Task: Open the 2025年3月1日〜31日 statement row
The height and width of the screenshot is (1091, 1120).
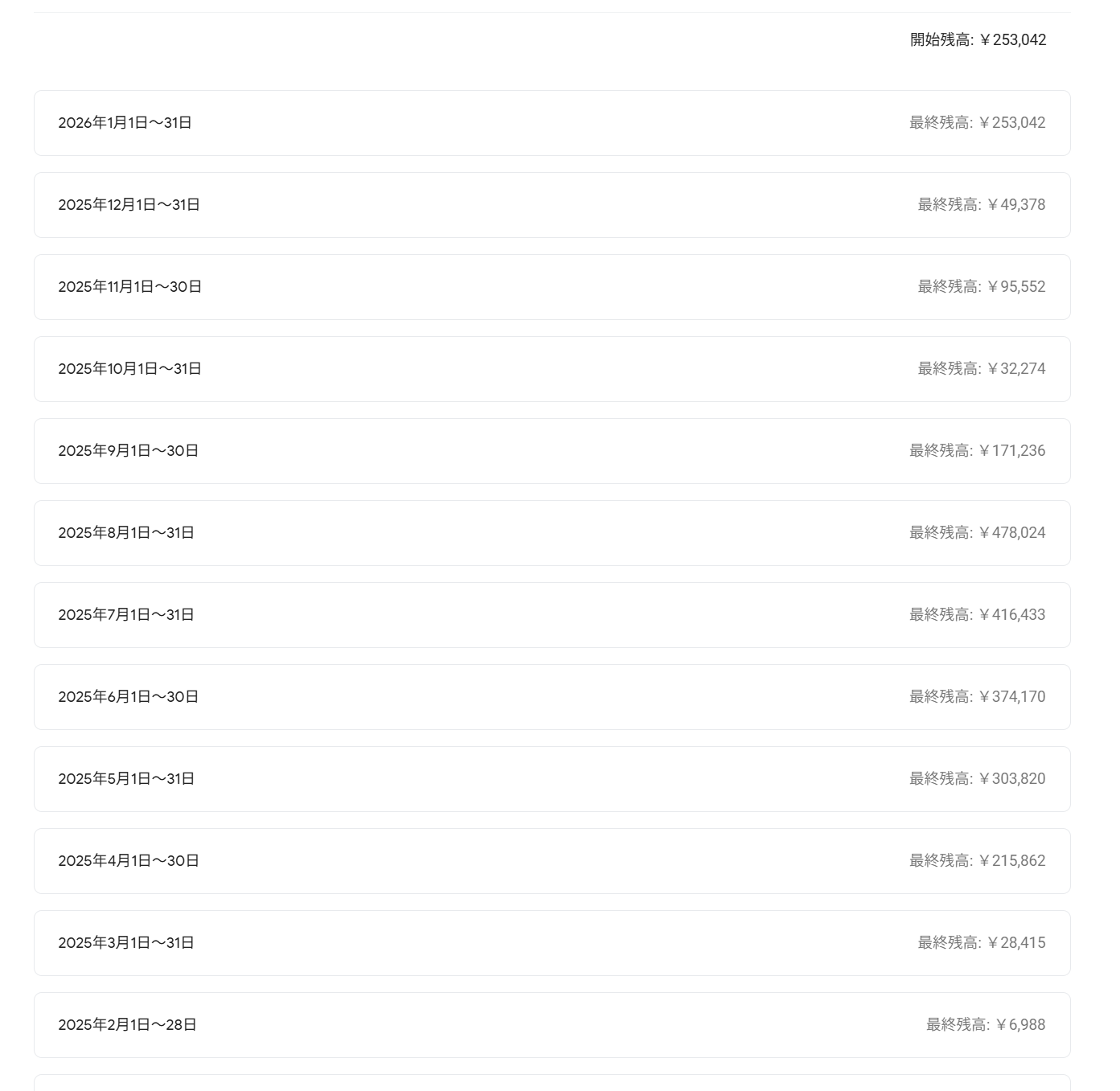Action: coord(126,943)
